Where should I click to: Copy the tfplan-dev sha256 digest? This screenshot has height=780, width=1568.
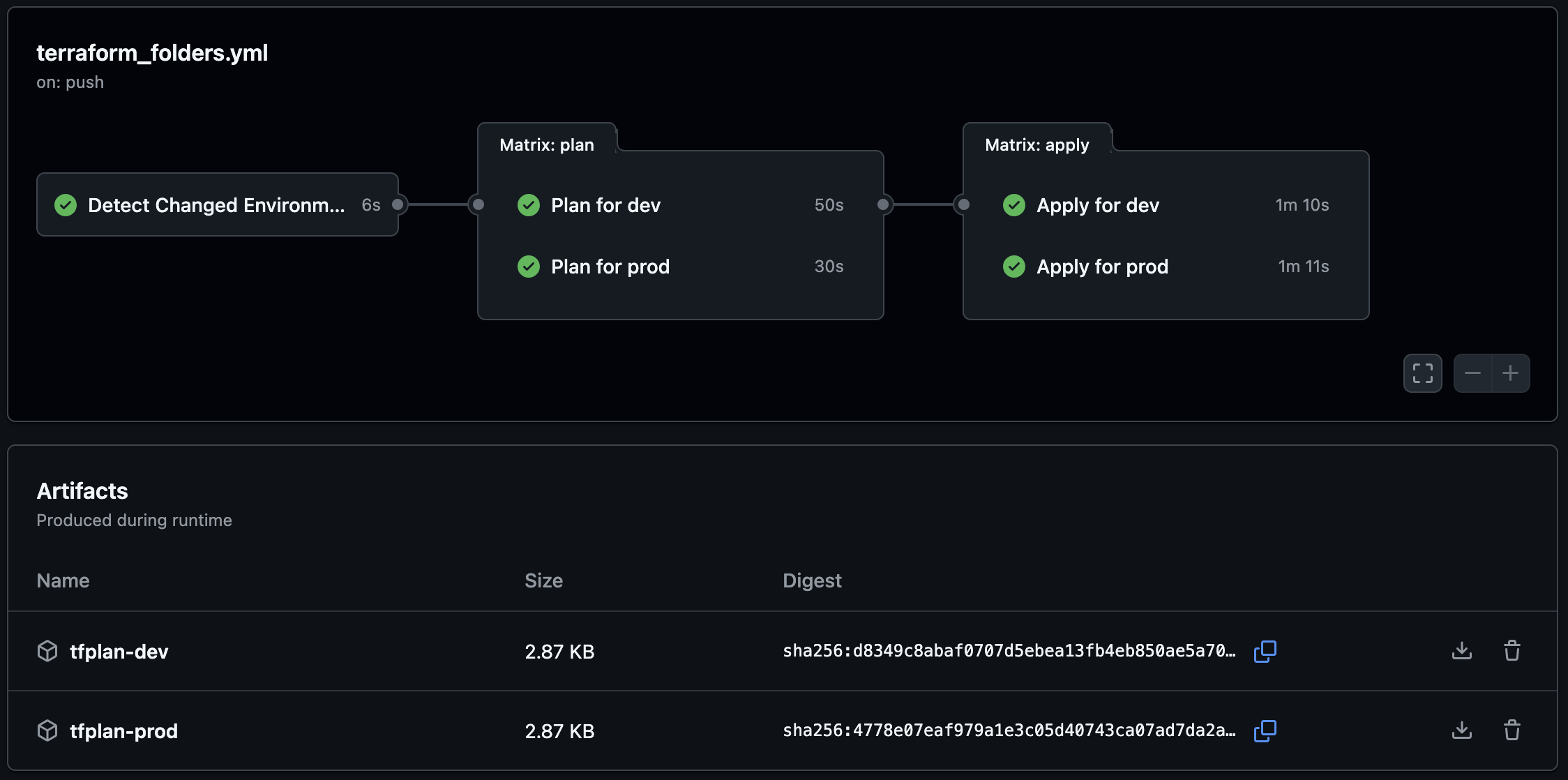pos(1265,651)
